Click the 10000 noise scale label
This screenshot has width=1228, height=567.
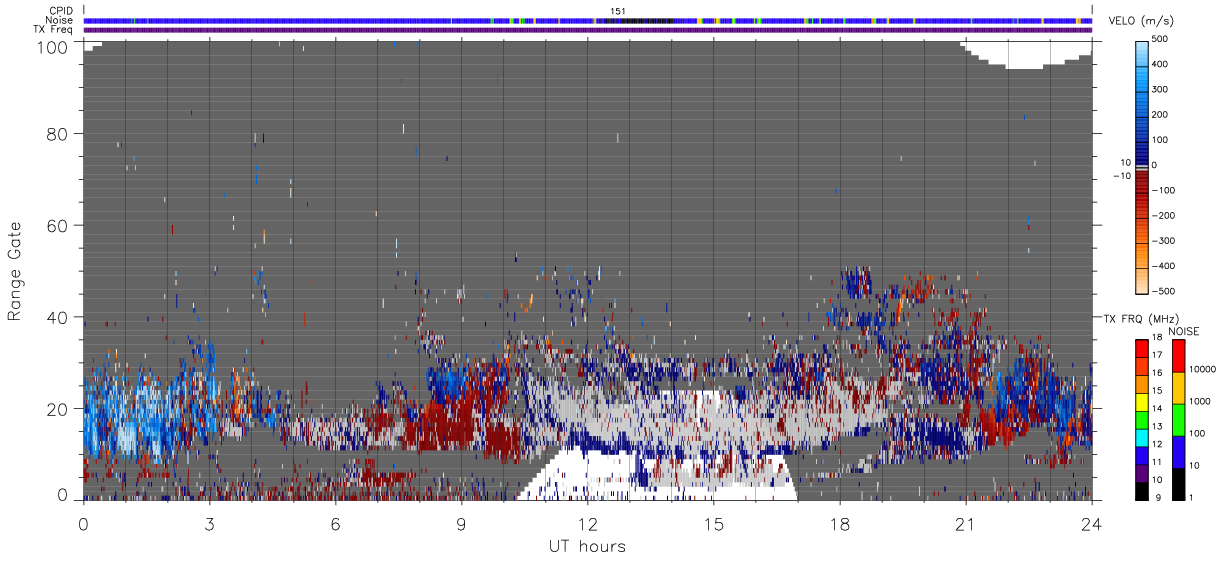1202,369
